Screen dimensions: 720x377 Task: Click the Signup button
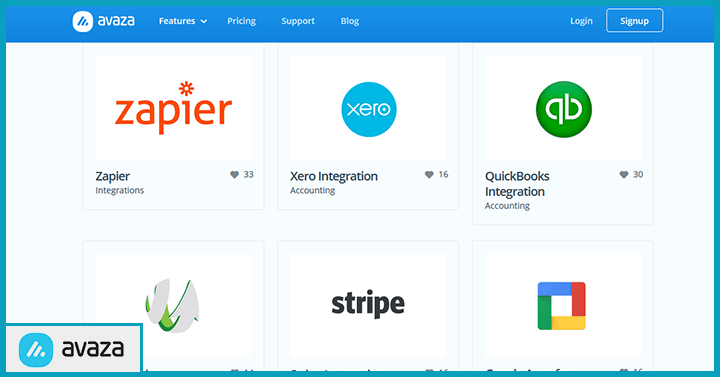pos(635,21)
